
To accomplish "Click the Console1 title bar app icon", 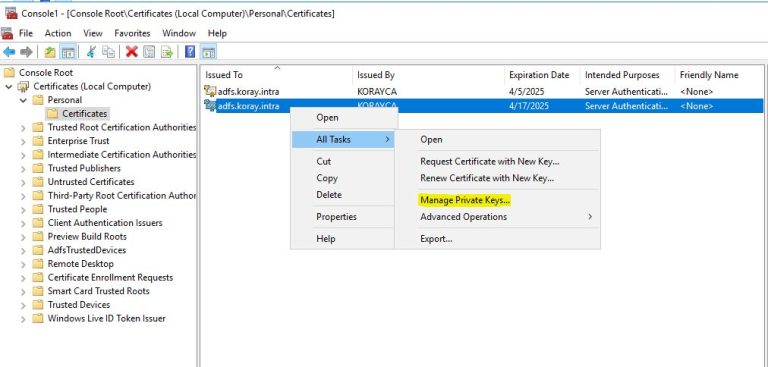I will pyautogui.click(x=11, y=13).
